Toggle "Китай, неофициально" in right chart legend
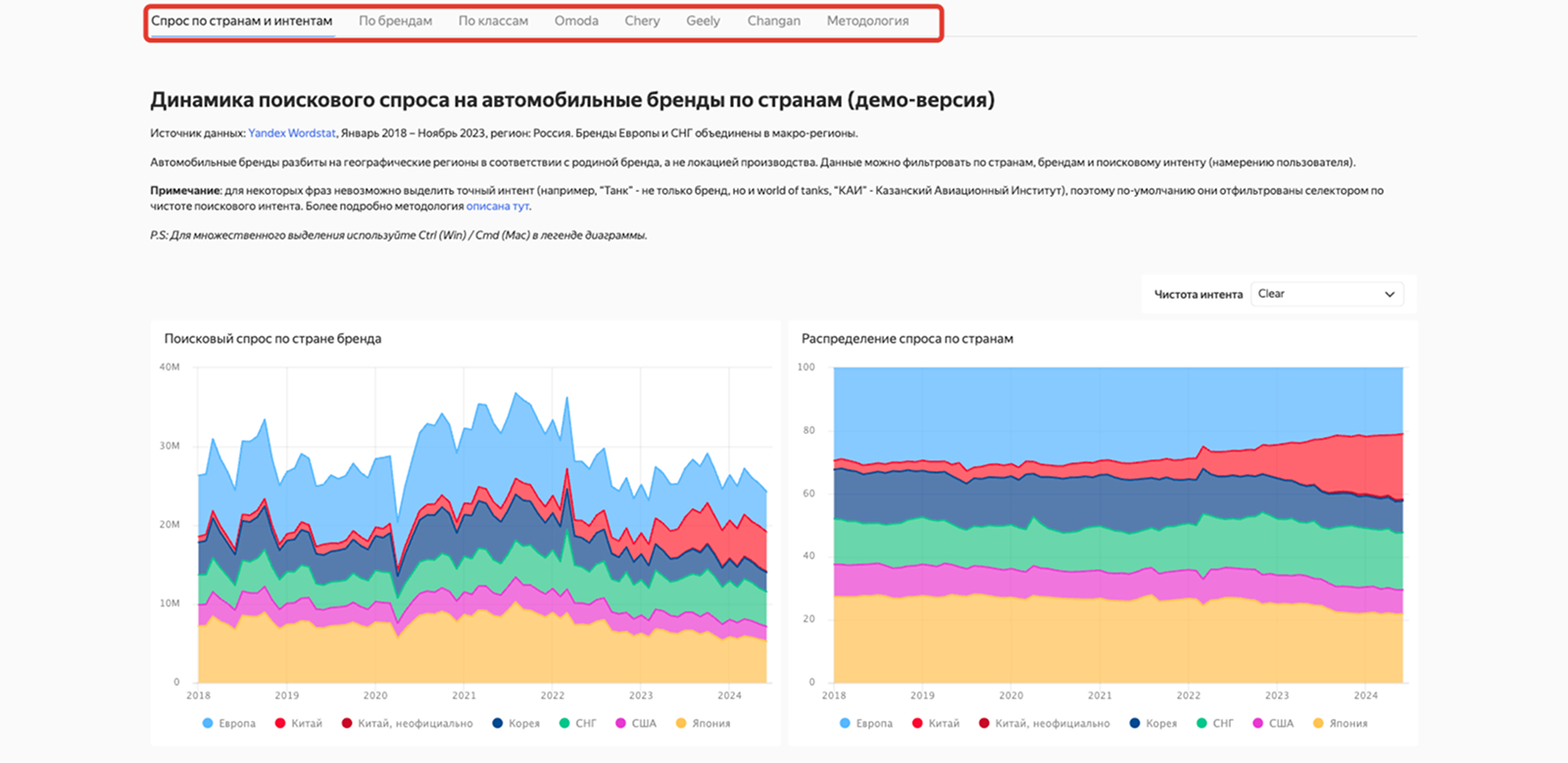 pyautogui.click(x=1052, y=724)
